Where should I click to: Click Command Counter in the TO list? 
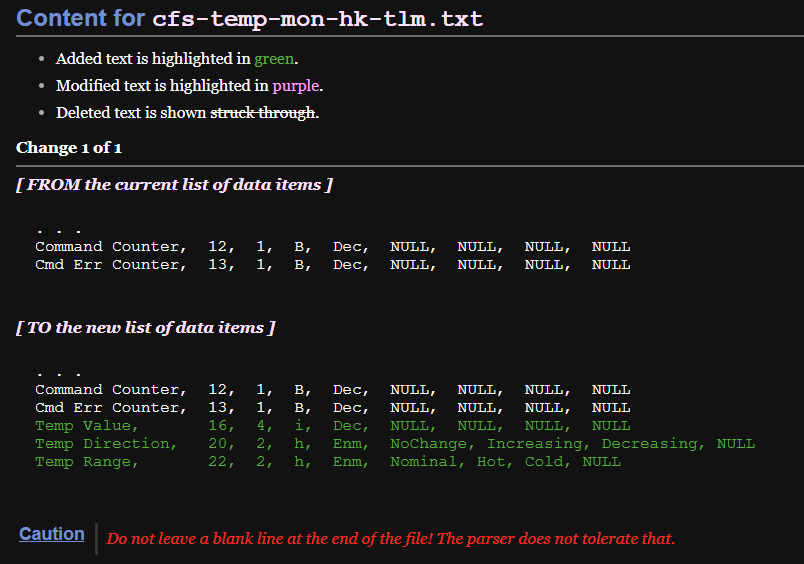[x=110, y=390]
